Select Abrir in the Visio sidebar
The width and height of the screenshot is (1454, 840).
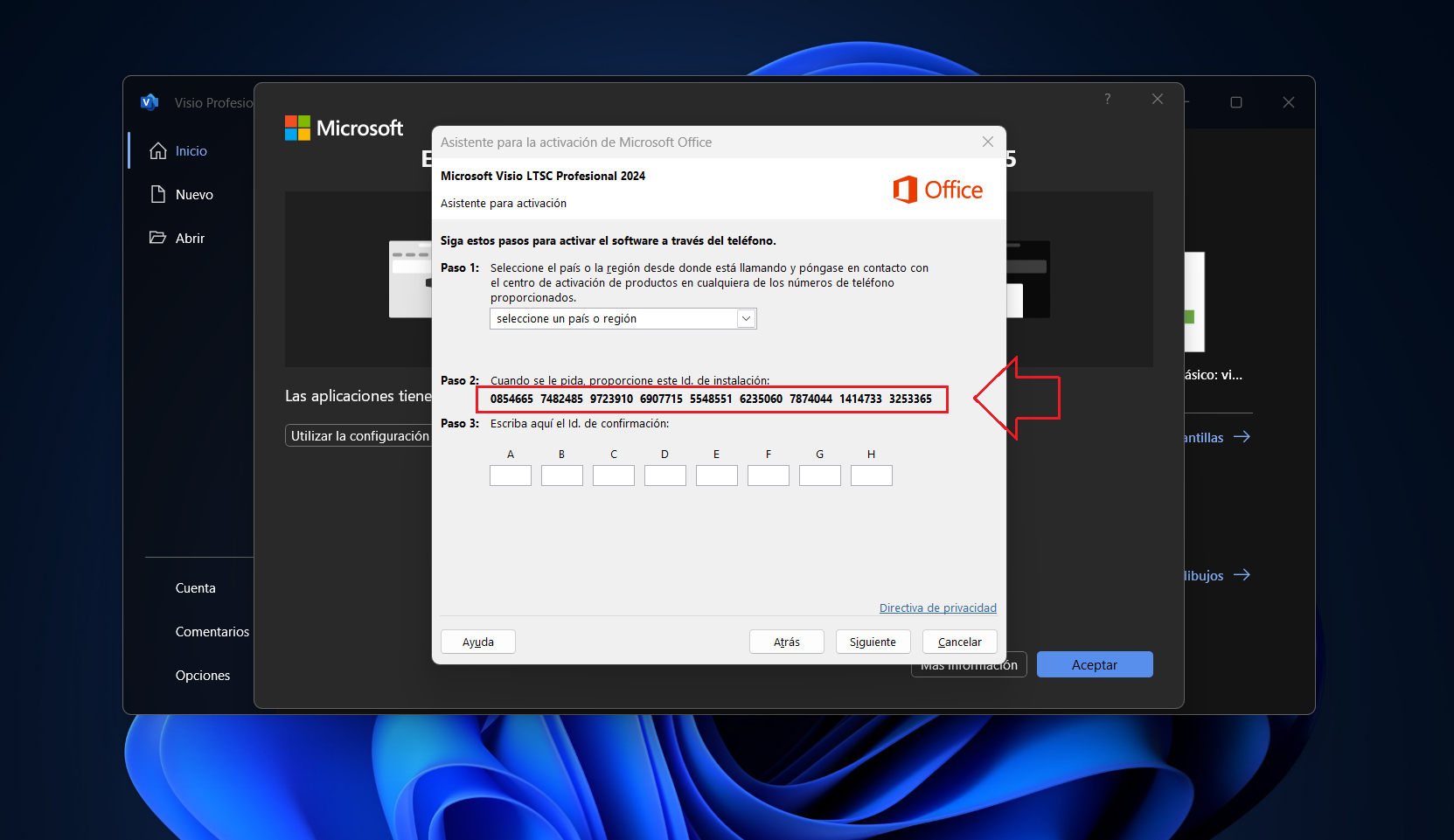(x=190, y=239)
